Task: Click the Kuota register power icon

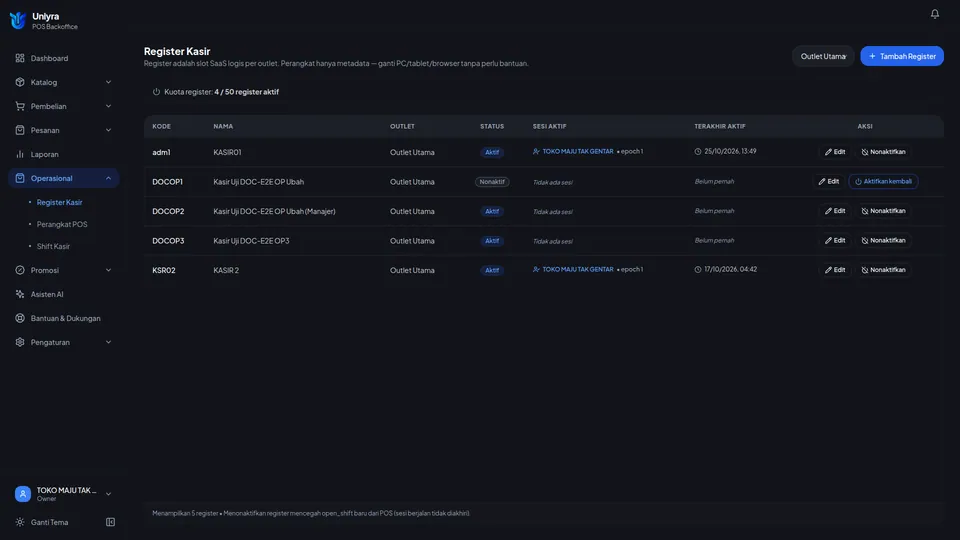Action: (x=156, y=92)
